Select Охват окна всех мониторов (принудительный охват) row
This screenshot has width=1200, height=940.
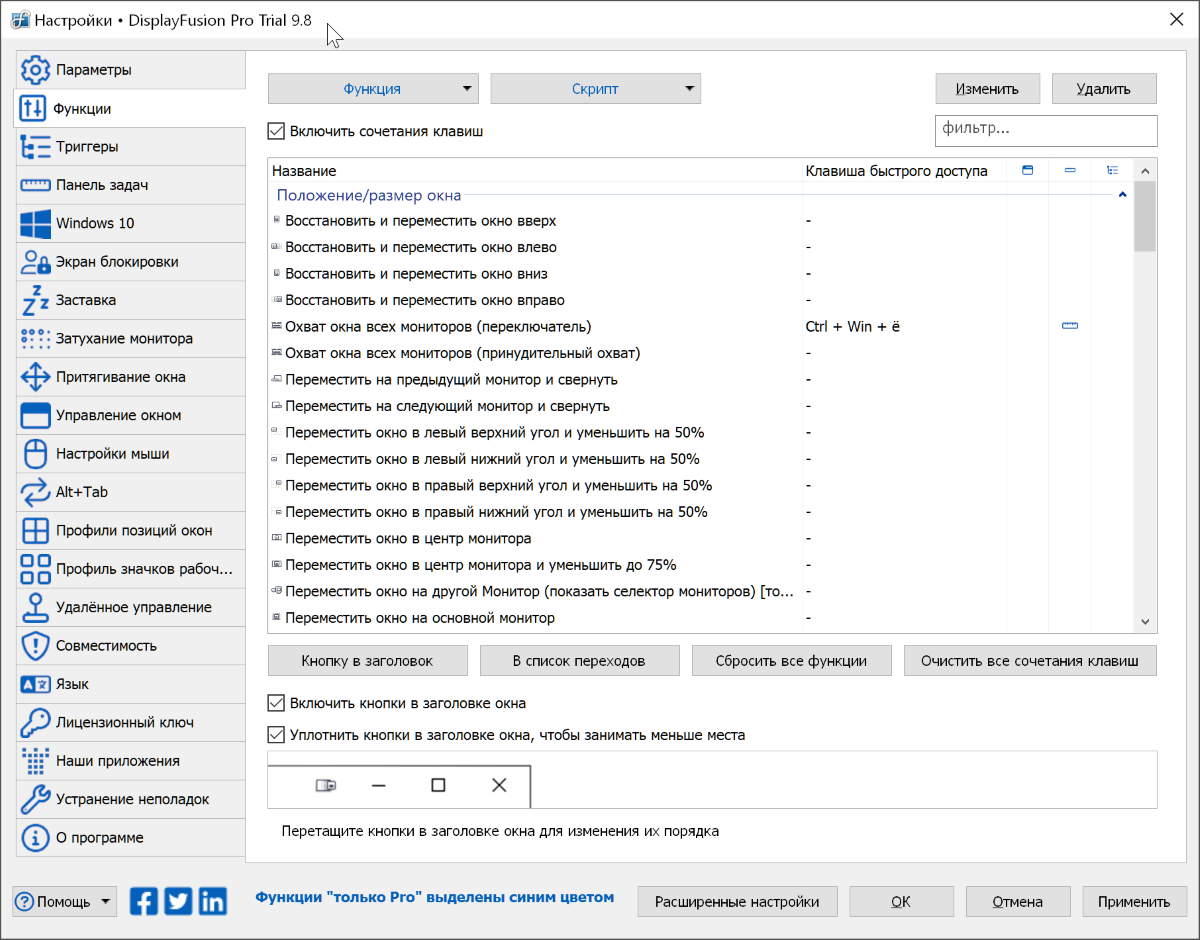[x=700, y=353]
